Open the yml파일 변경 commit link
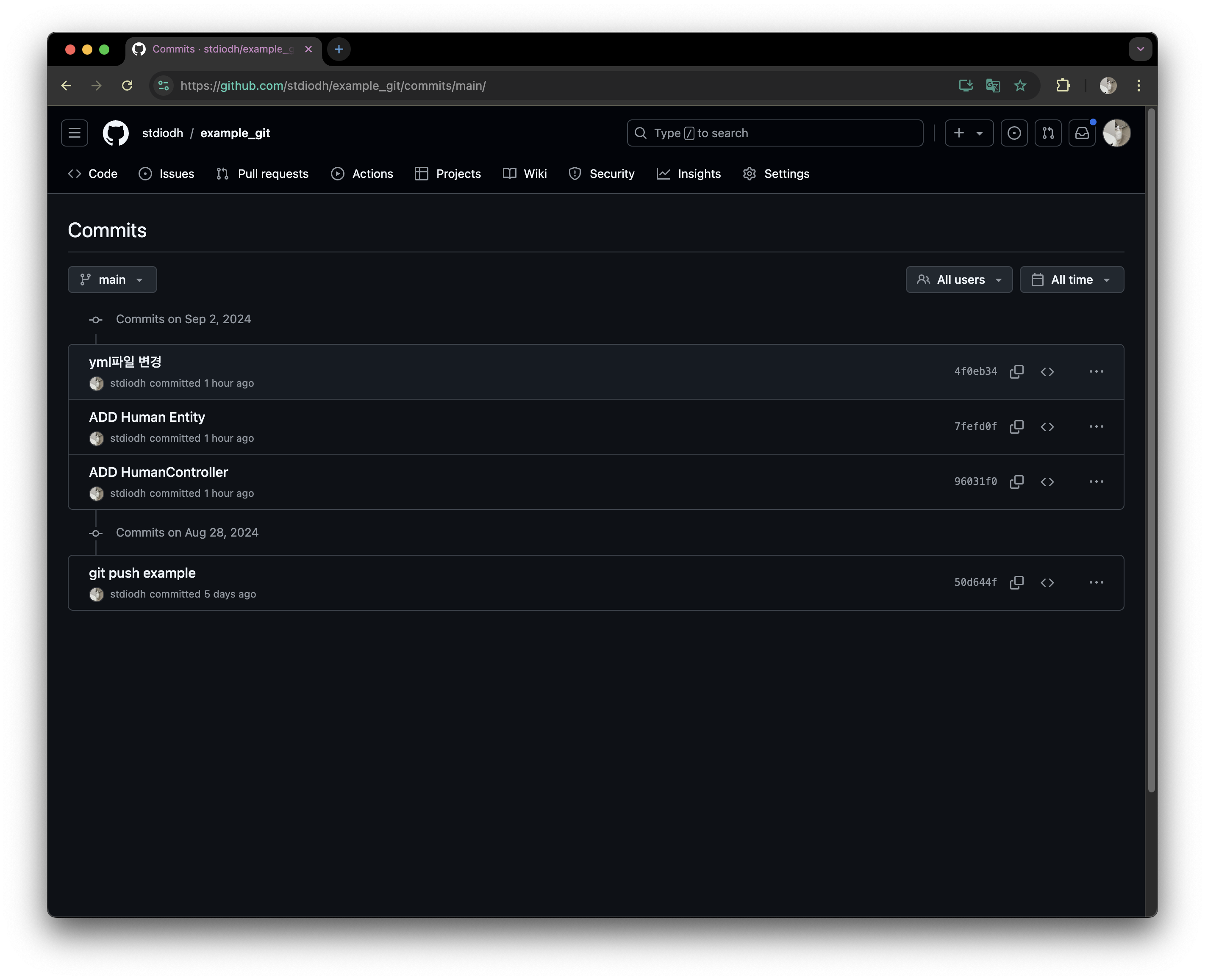The image size is (1205, 980). (x=125, y=362)
